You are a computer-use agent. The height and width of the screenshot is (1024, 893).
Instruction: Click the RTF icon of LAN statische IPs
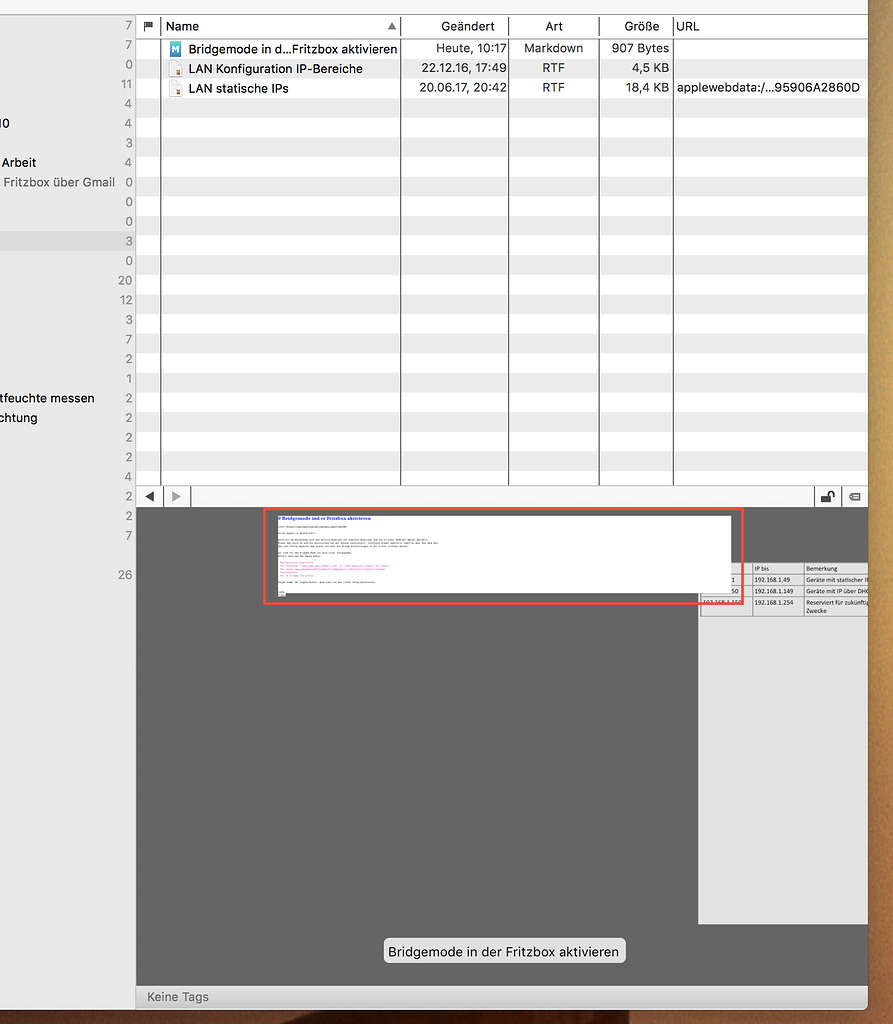176,89
